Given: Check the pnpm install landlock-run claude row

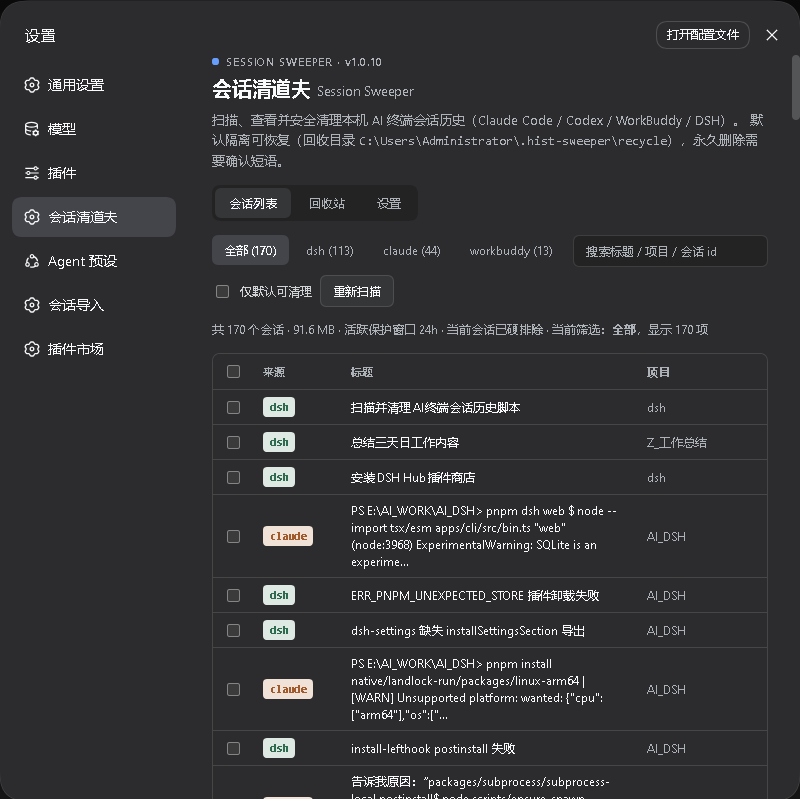Looking at the screenshot, I should tap(233, 689).
